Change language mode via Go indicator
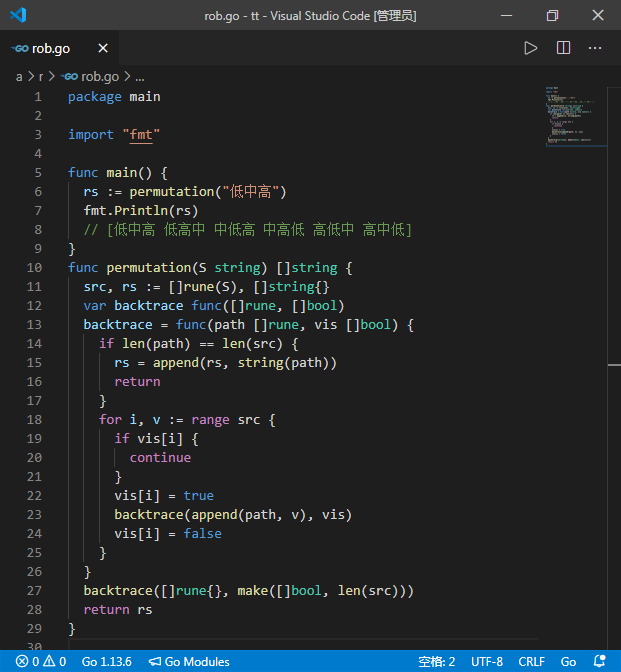Viewport: 621px width, 672px height. coord(568,661)
